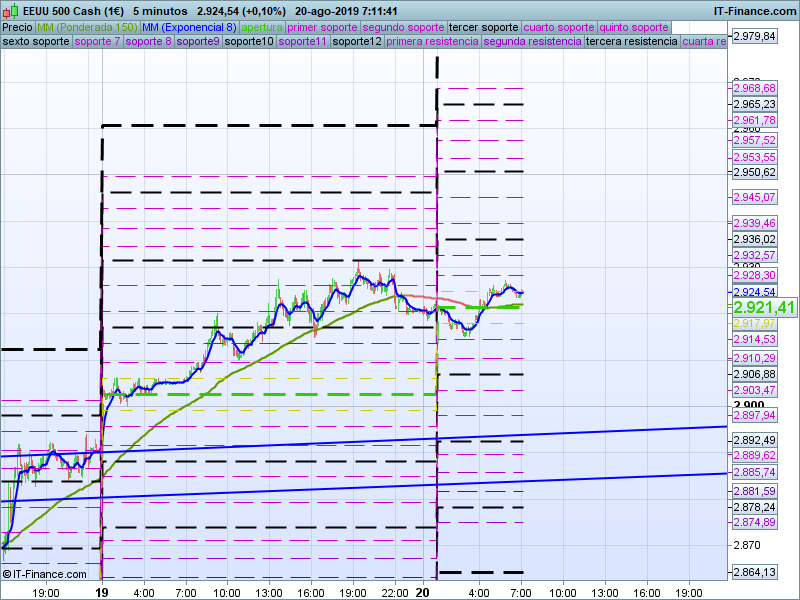Click the green apertura label

pyautogui.click(x=262, y=27)
